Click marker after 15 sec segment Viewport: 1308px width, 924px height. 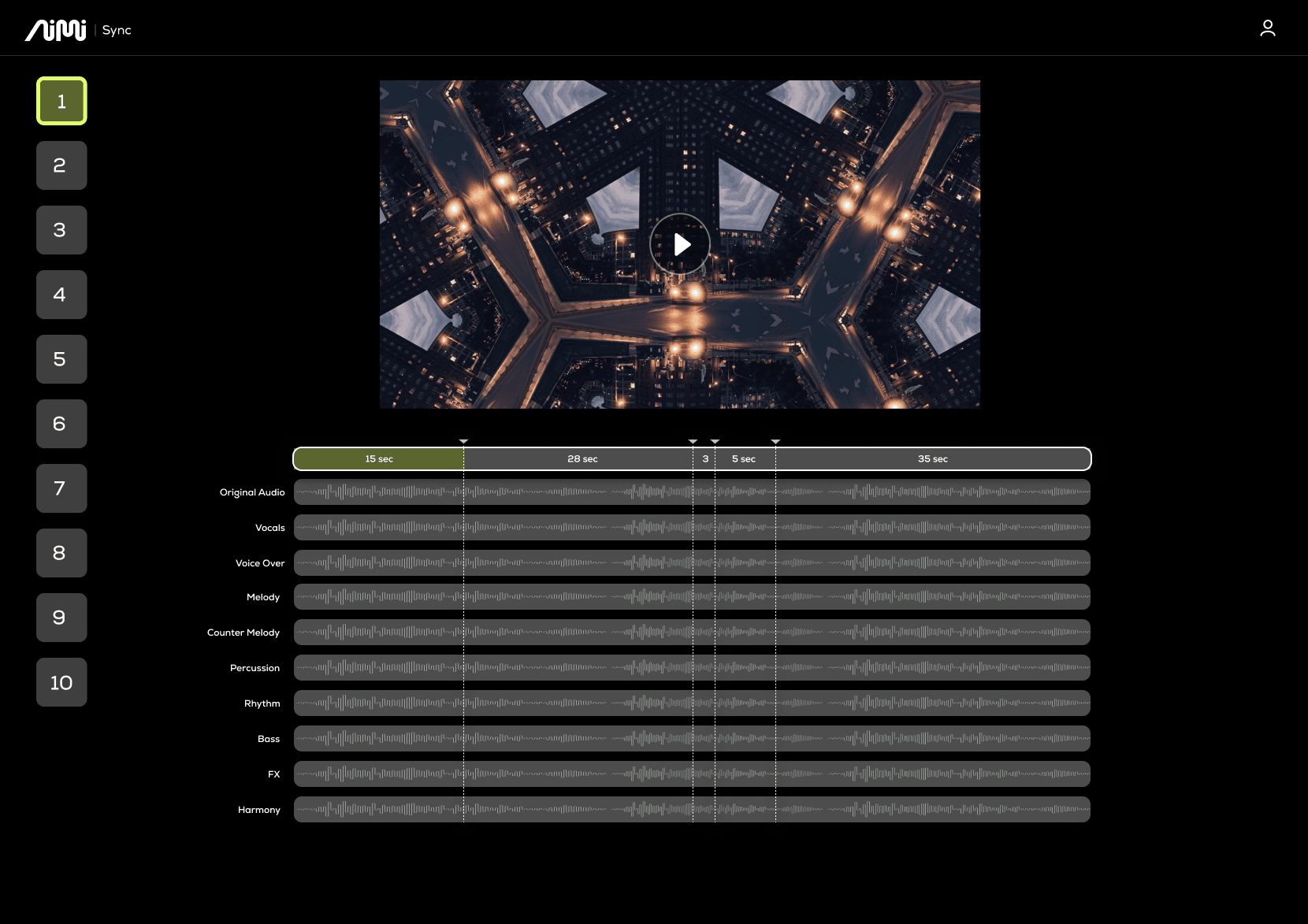tap(463, 441)
